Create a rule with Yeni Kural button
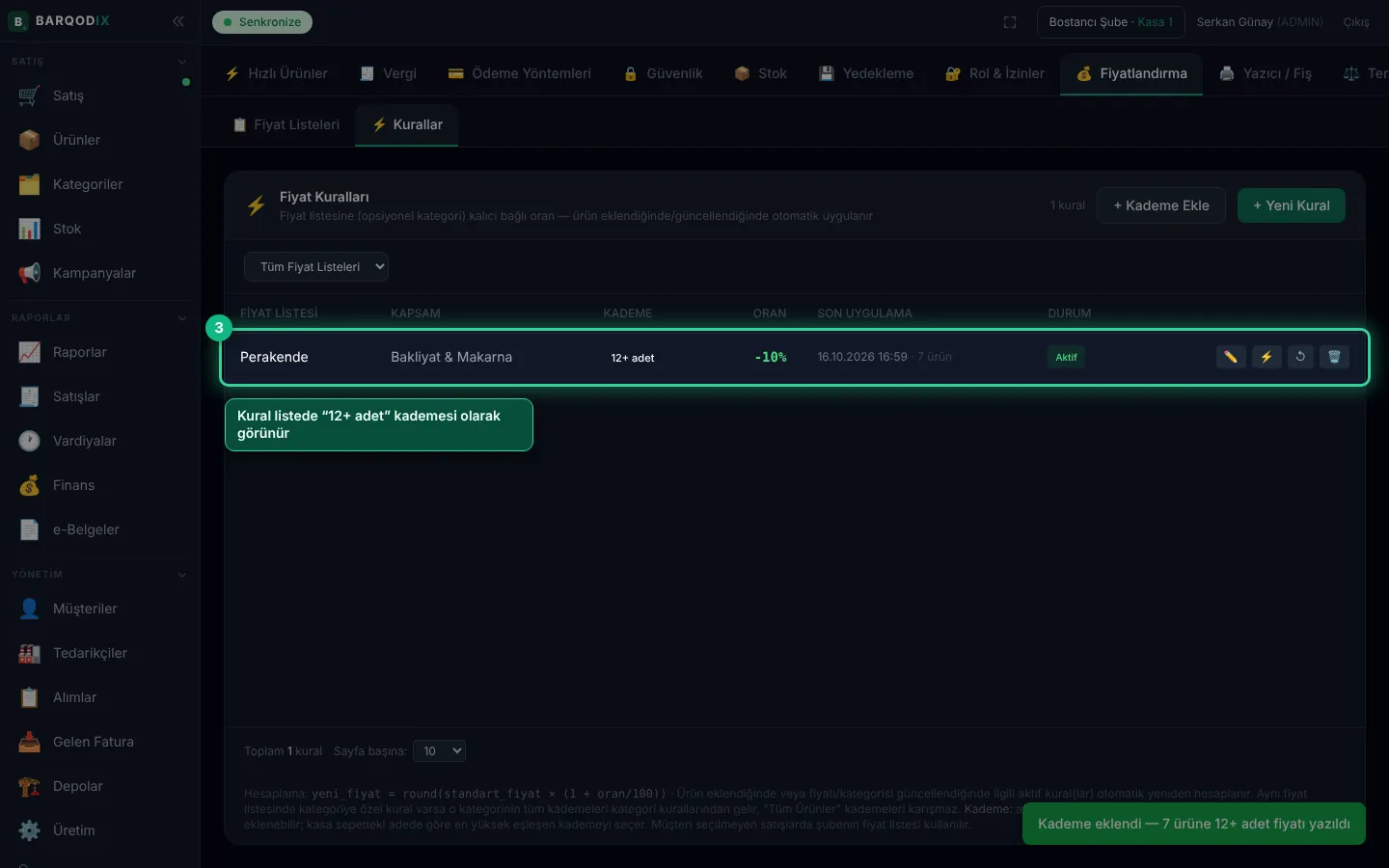 coord(1291,205)
